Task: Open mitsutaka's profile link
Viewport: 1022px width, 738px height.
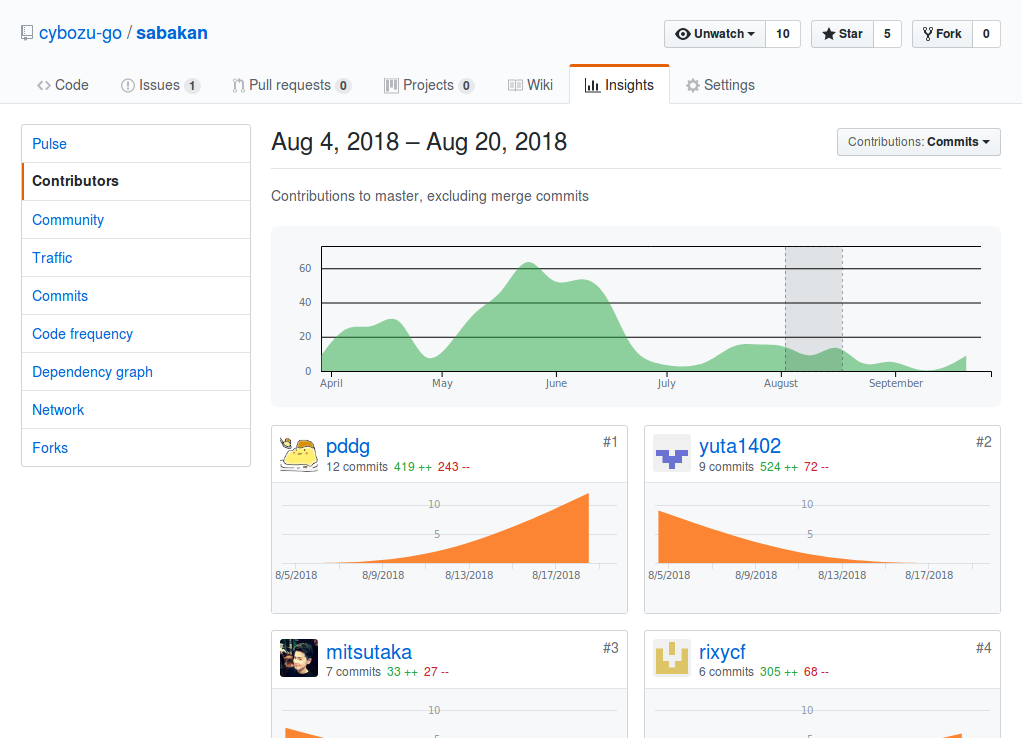Action: [x=369, y=653]
